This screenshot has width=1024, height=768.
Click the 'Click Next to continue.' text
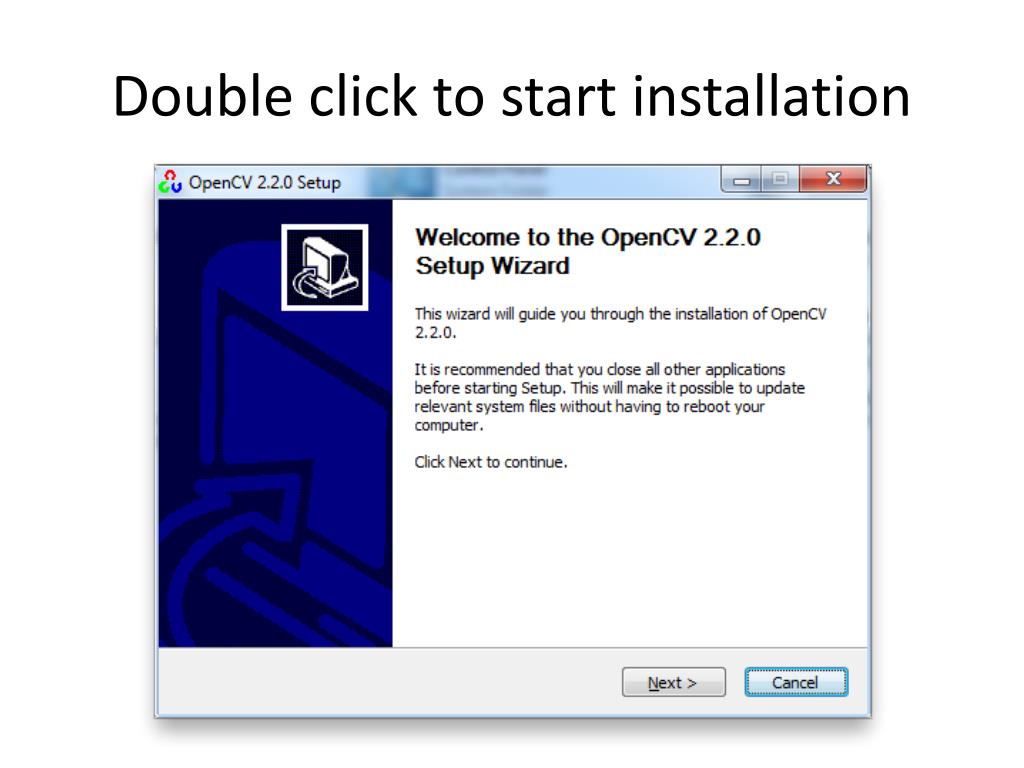click(490, 462)
